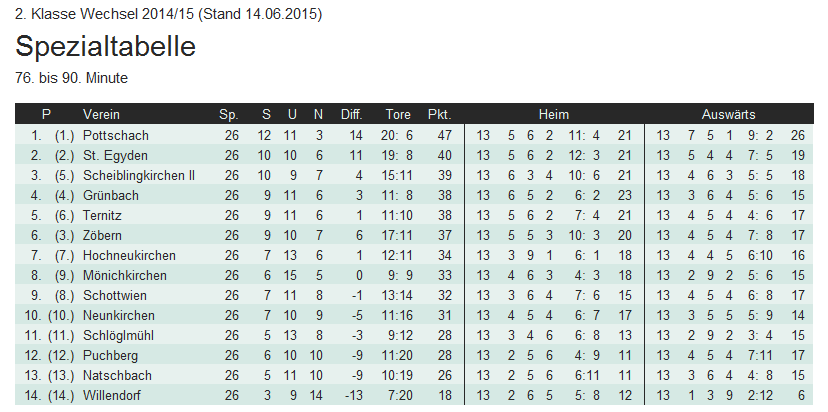The width and height of the screenshot is (828, 412).
Task: Select Scheiblingkirchen II in the table
Action: [138, 175]
